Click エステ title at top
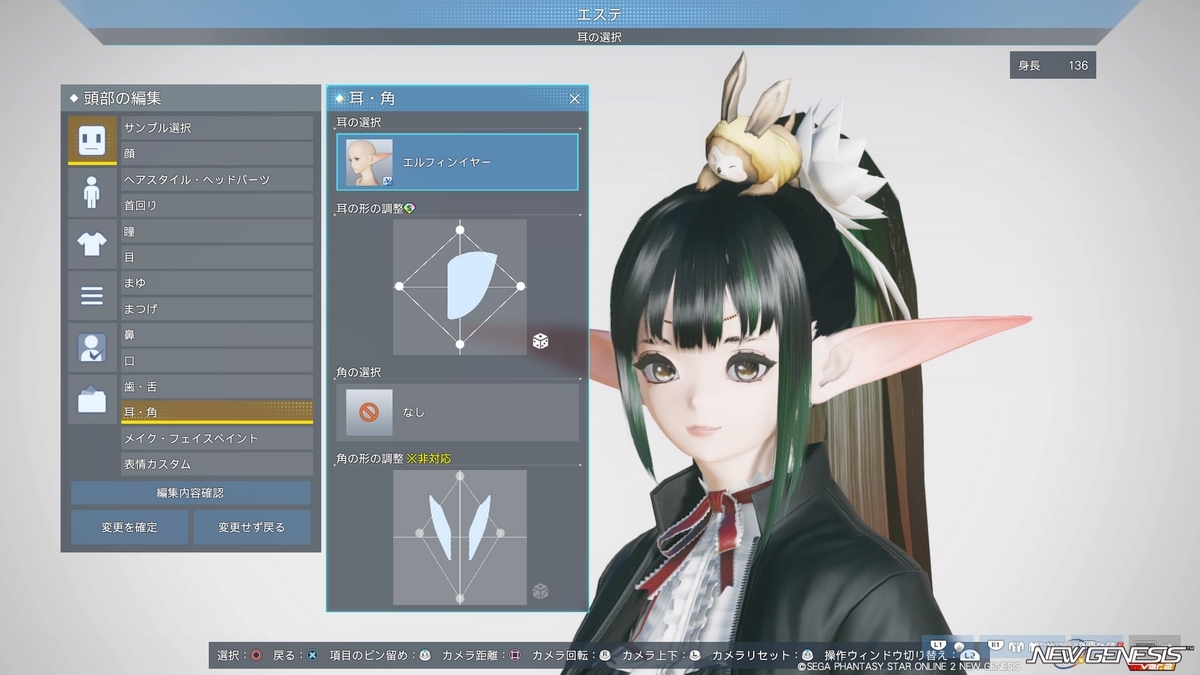Viewport: 1200px width, 675px height. coord(599,14)
